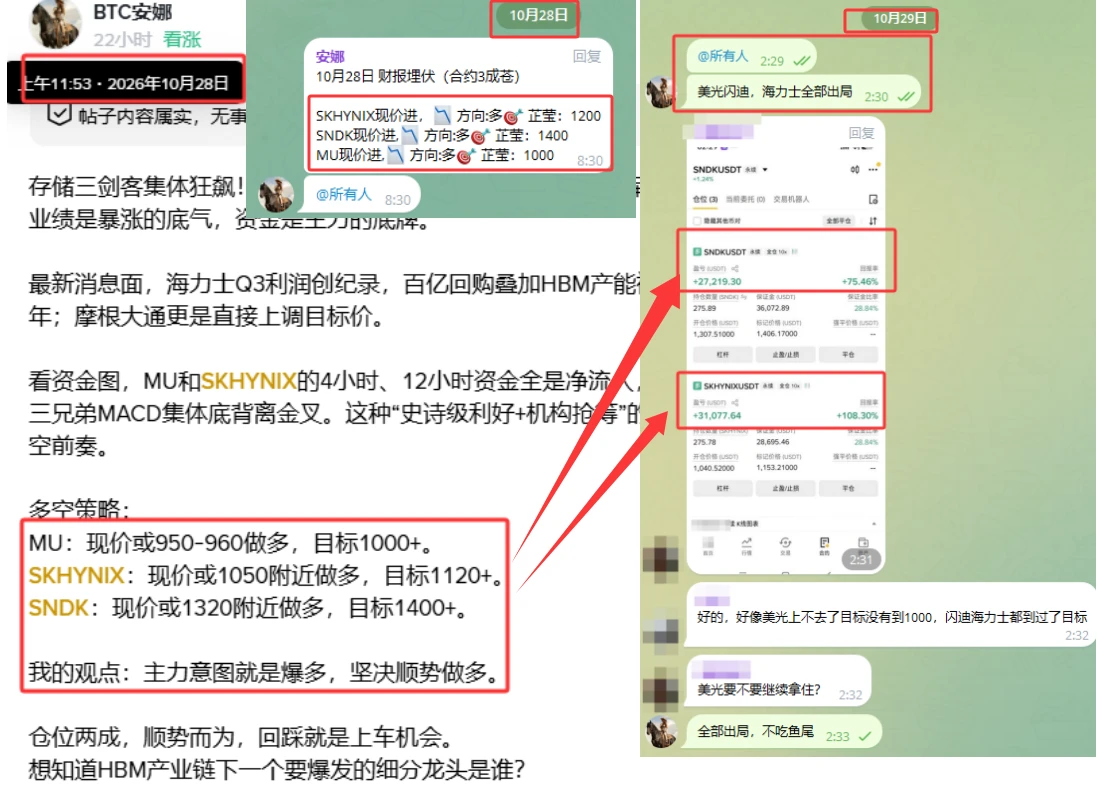Switch to the 交易机器人 tab
1097x785 pixels.
(x=791, y=199)
